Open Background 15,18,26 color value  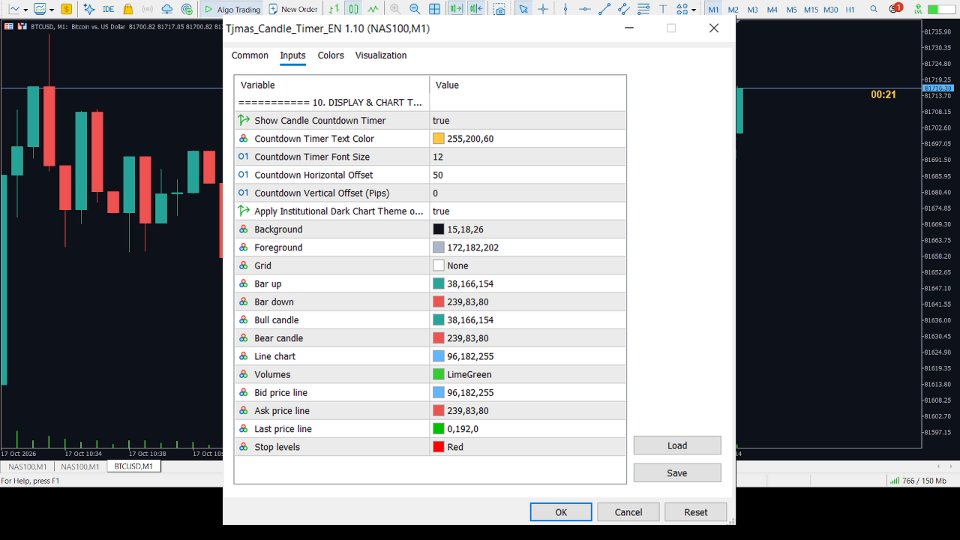pos(528,230)
